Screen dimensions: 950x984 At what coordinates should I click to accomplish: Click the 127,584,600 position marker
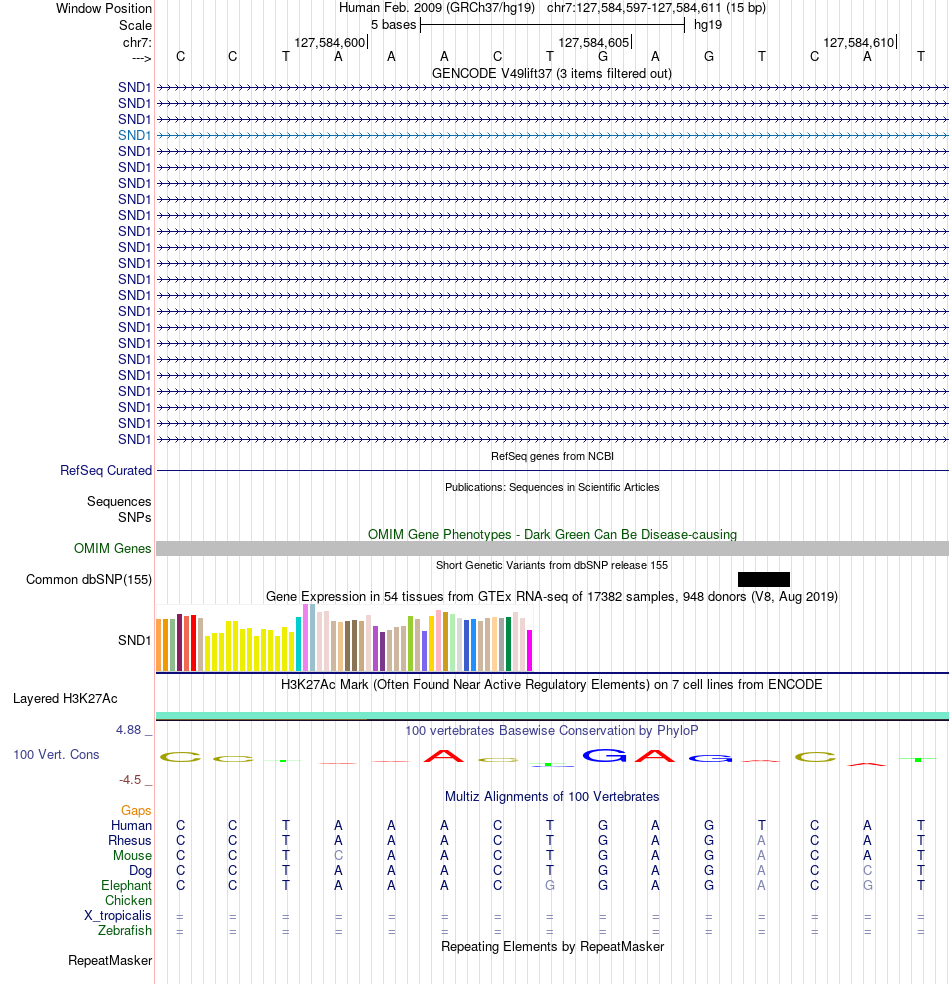331,43
